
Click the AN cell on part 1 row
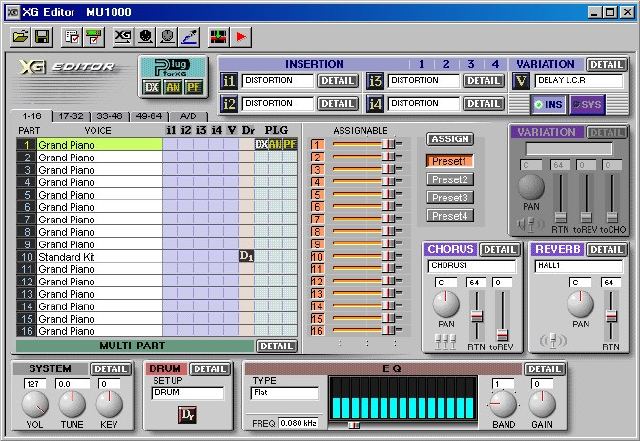(275, 145)
